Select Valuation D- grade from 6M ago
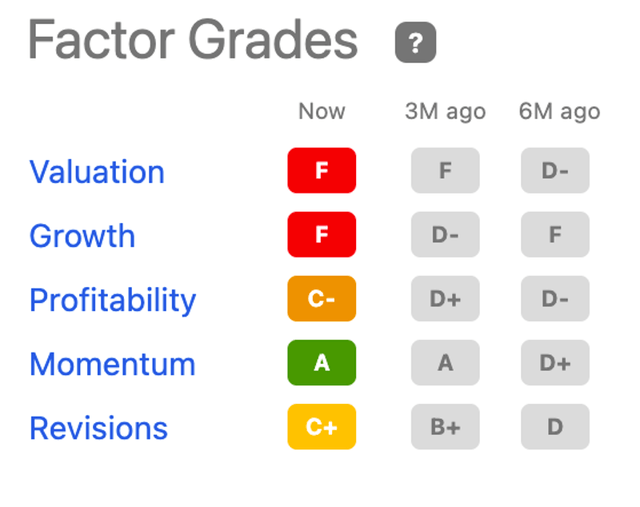This screenshot has height=507, width=640. click(x=555, y=170)
